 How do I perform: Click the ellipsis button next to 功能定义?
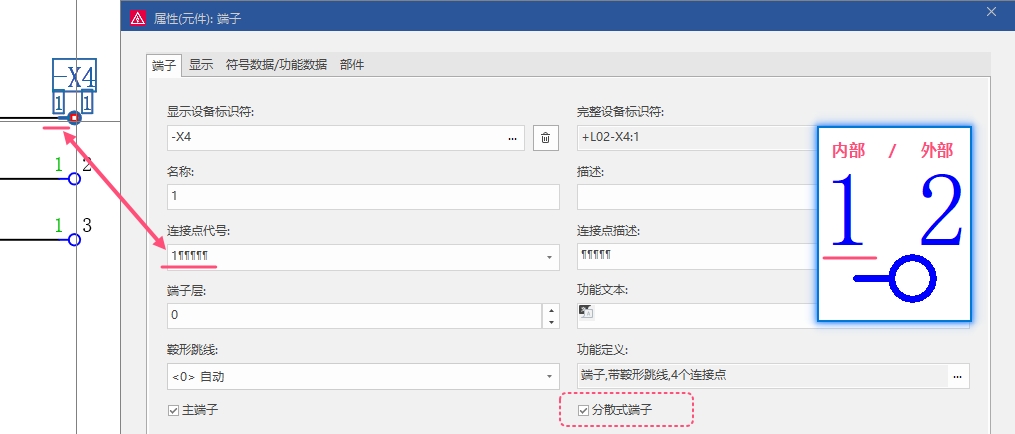click(957, 376)
